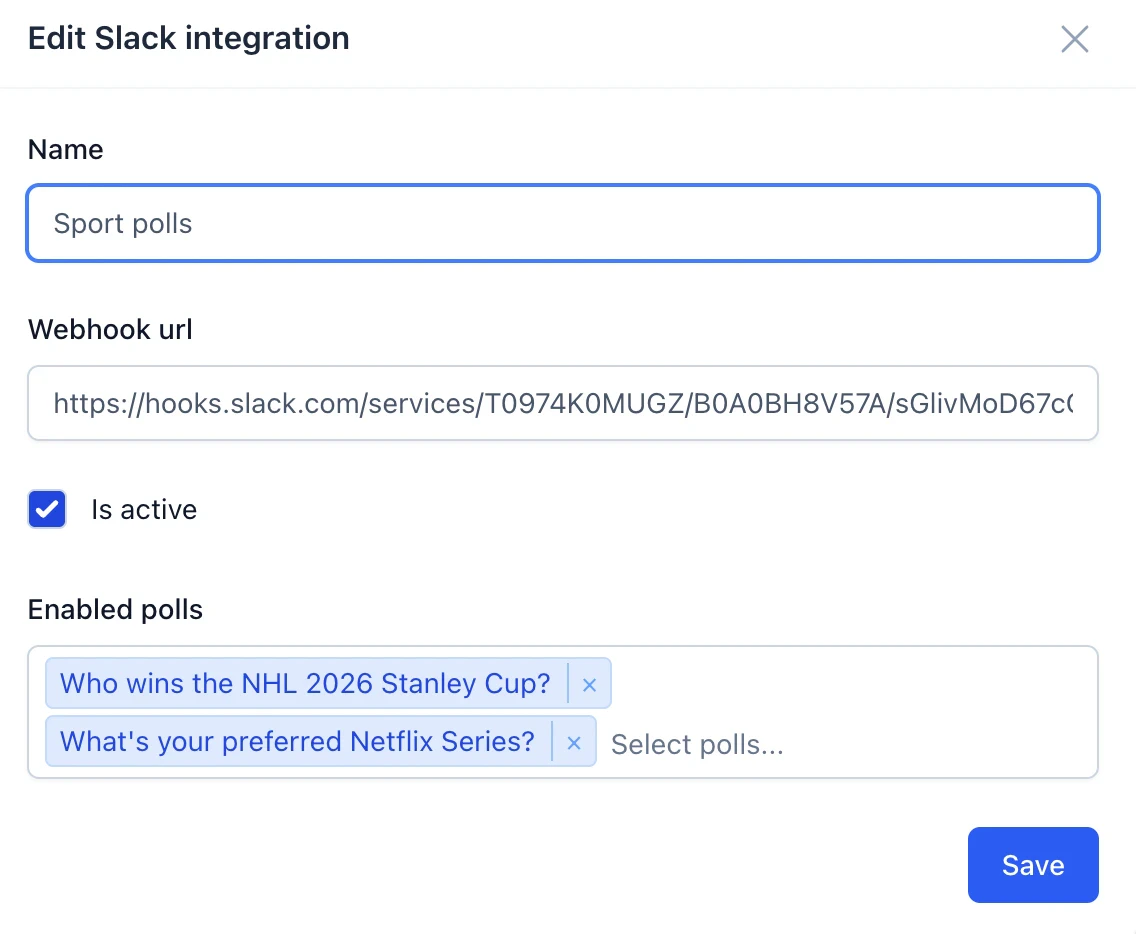
Task: Save the Slack integration changes
Action: point(1033,865)
